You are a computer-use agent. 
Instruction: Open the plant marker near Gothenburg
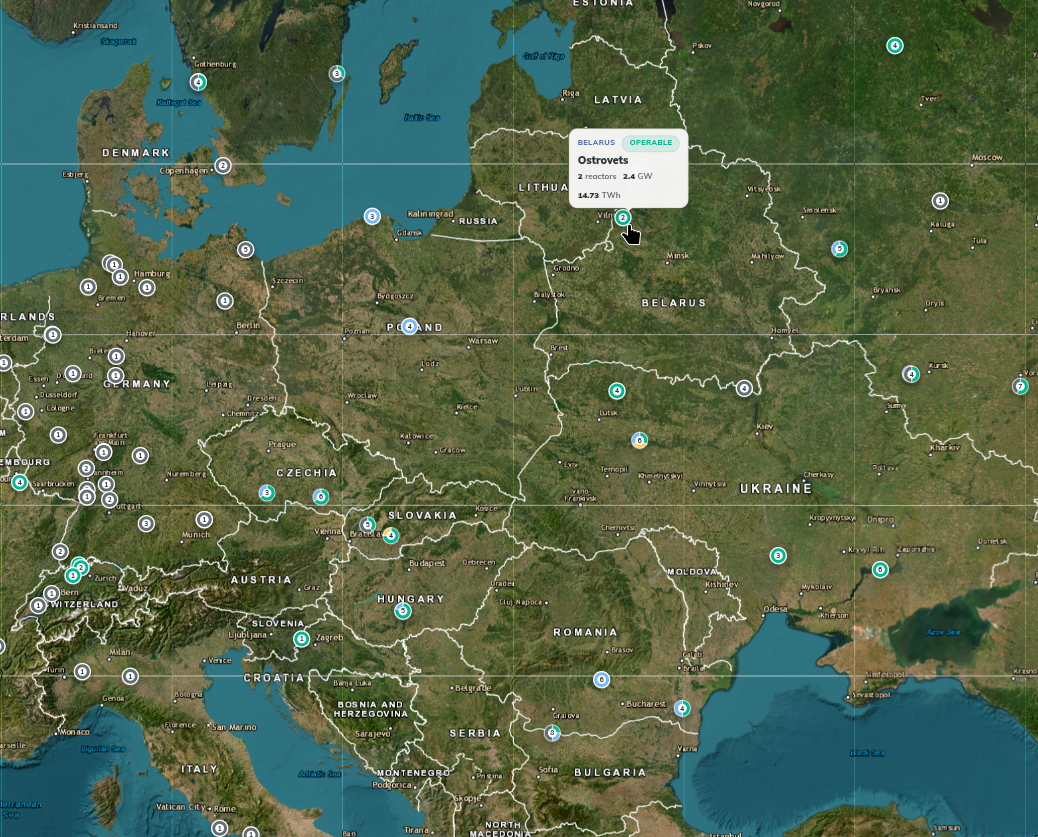(199, 82)
